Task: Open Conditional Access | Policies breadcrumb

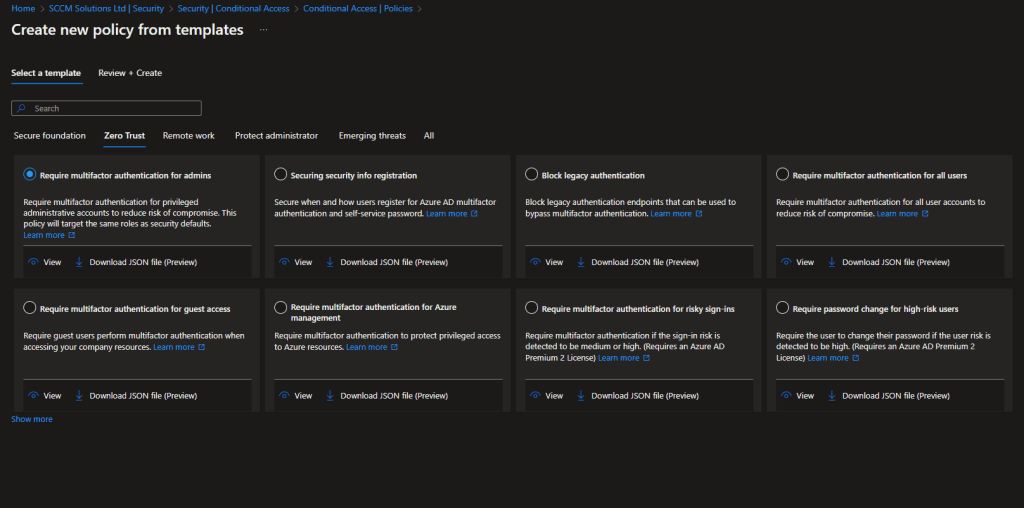Action: click(359, 9)
